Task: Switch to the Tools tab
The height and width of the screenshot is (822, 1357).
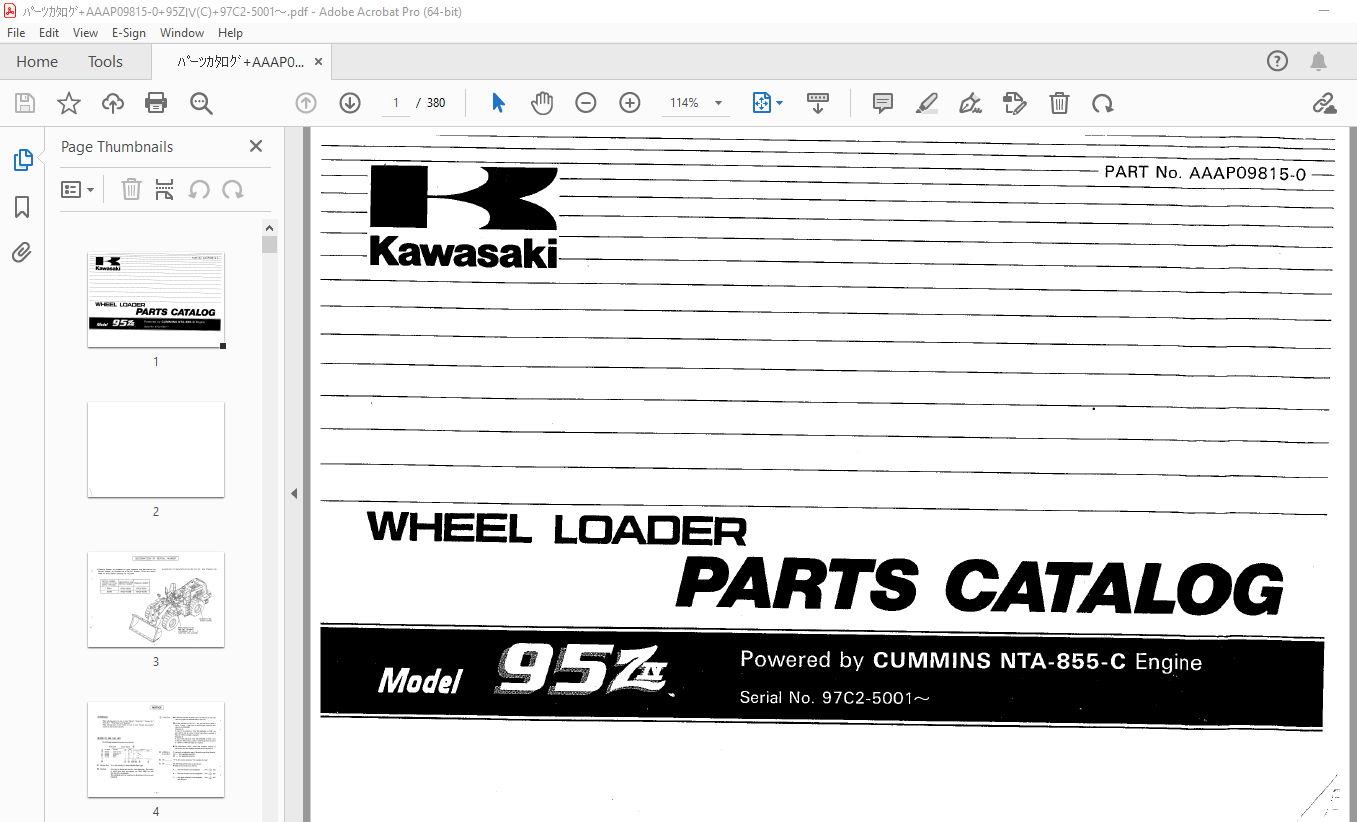Action: click(x=105, y=61)
